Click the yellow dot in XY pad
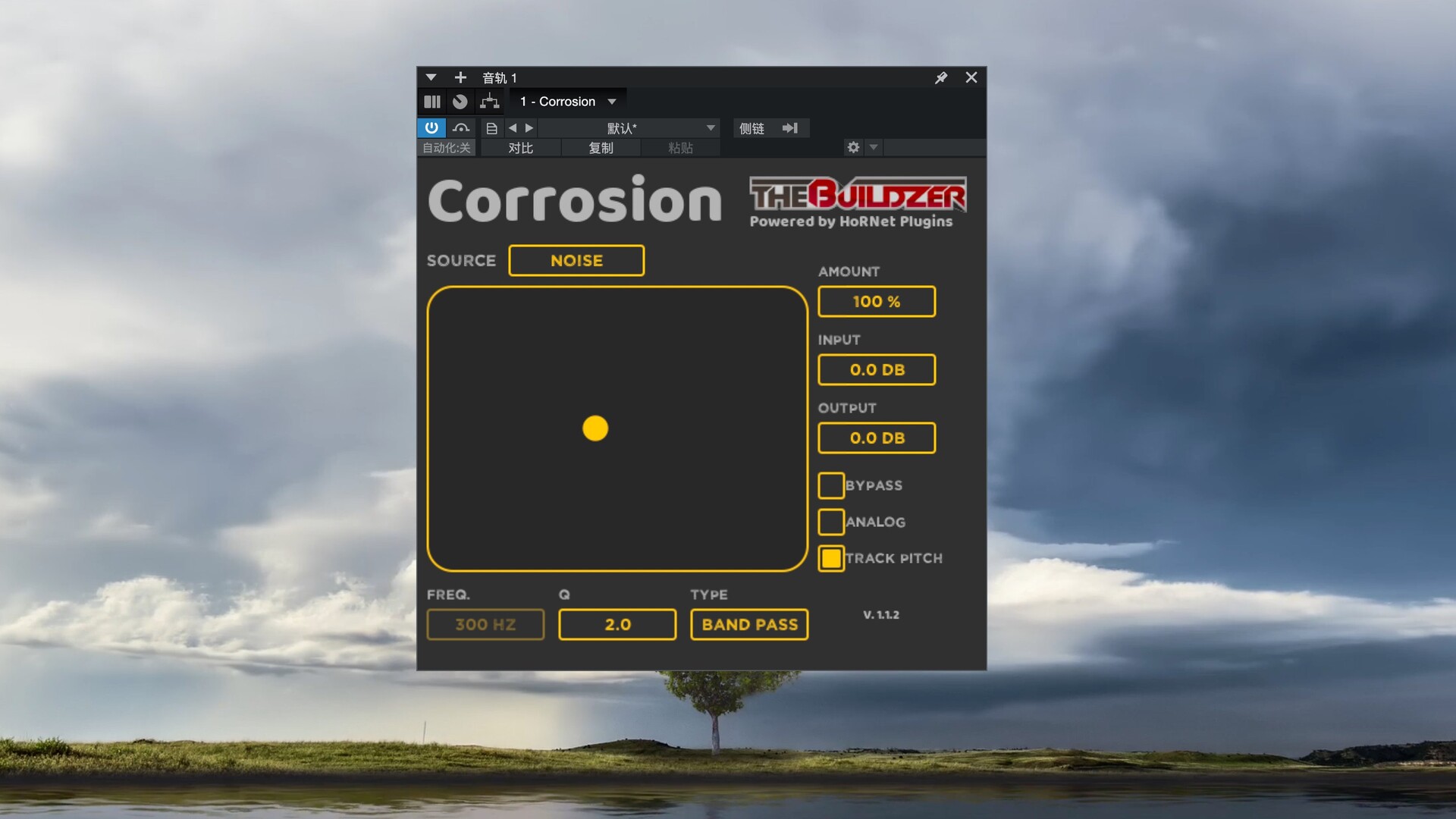Viewport: 1456px width, 819px height. pos(595,428)
